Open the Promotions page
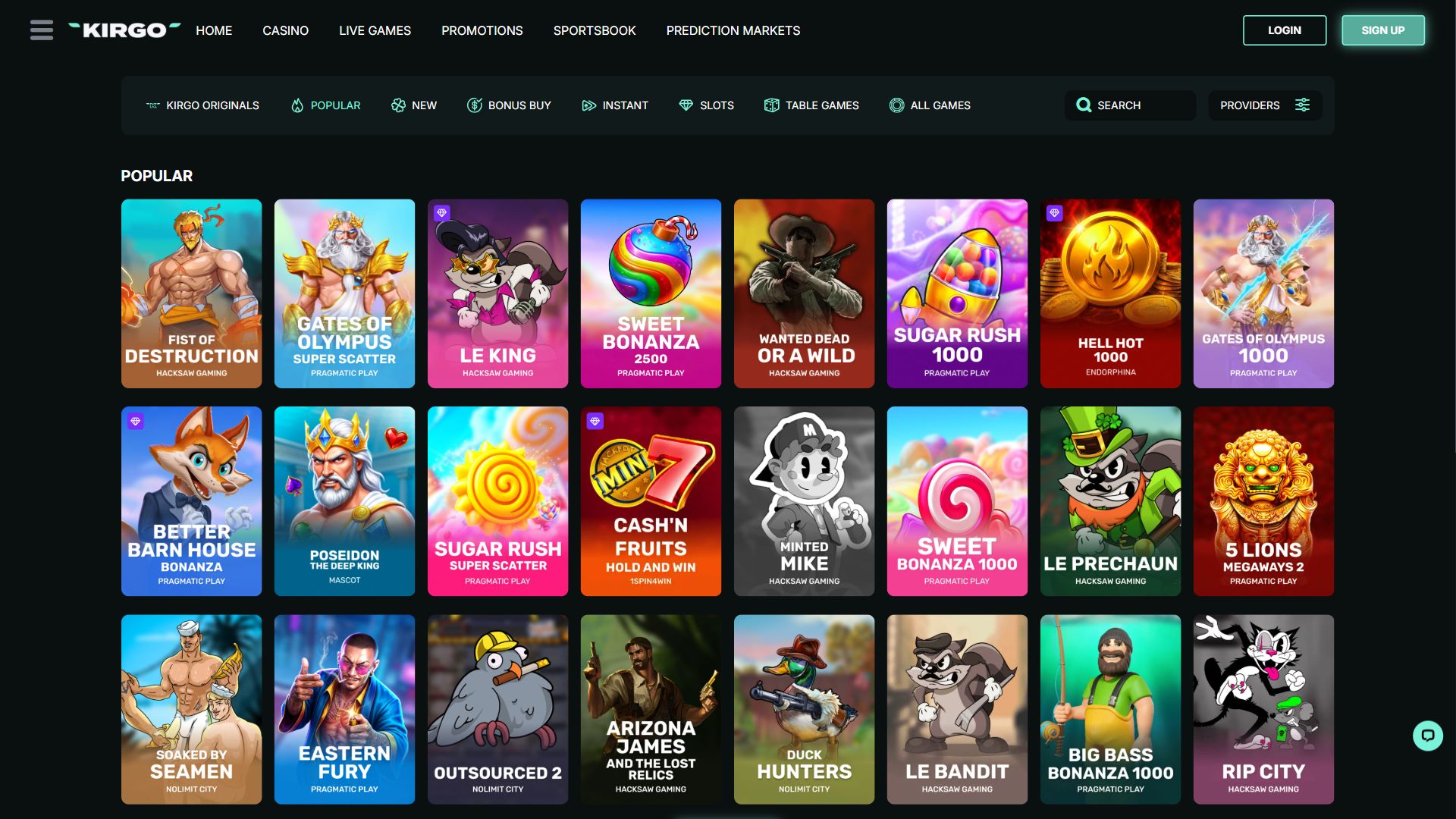Image resolution: width=1456 pixels, height=819 pixels. click(482, 30)
